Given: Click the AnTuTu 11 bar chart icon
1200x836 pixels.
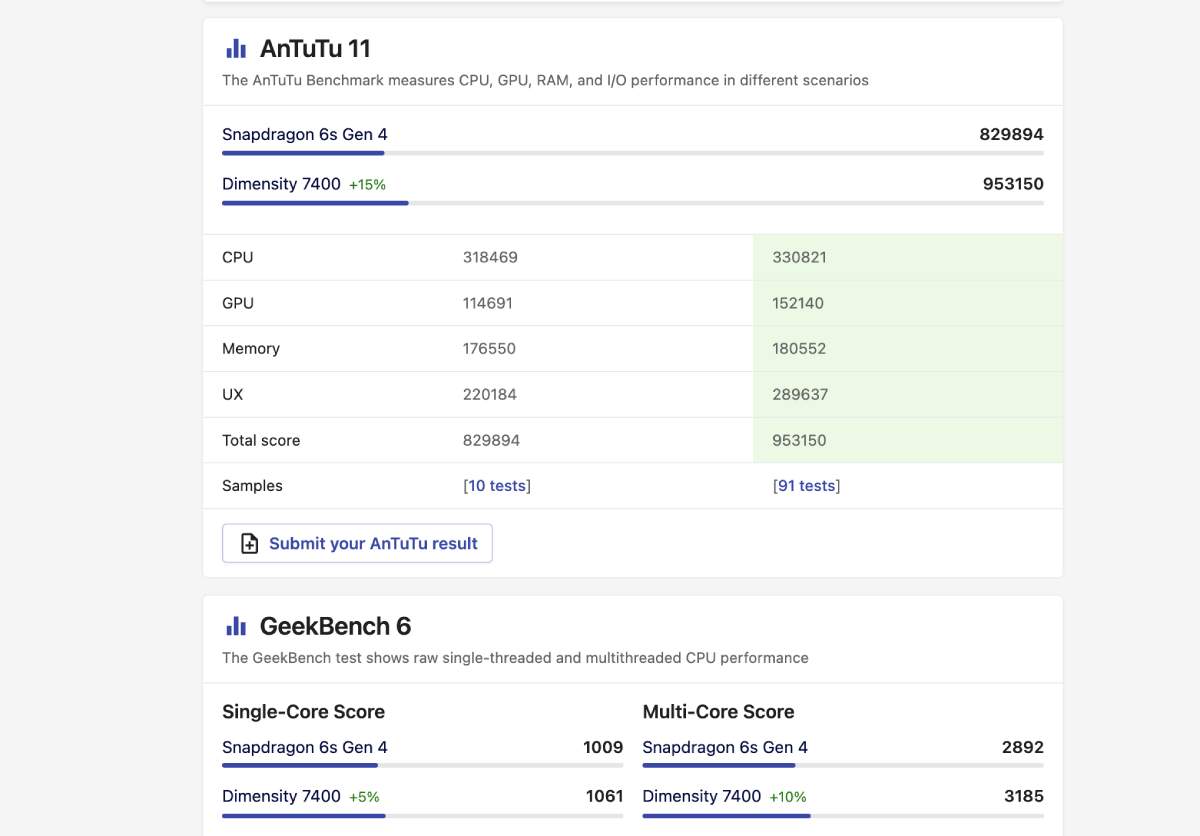Looking at the screenshot, I should [236, 48].
